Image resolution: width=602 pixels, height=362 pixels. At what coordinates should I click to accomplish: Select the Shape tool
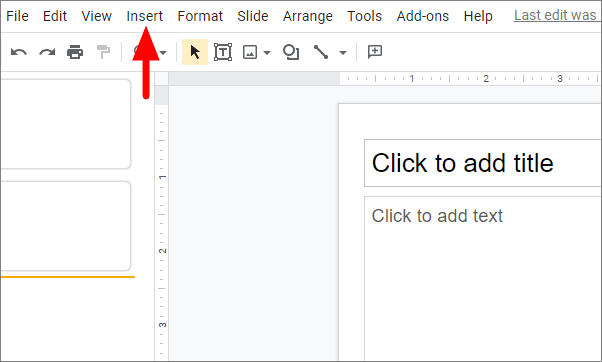[x=291, y=52]
